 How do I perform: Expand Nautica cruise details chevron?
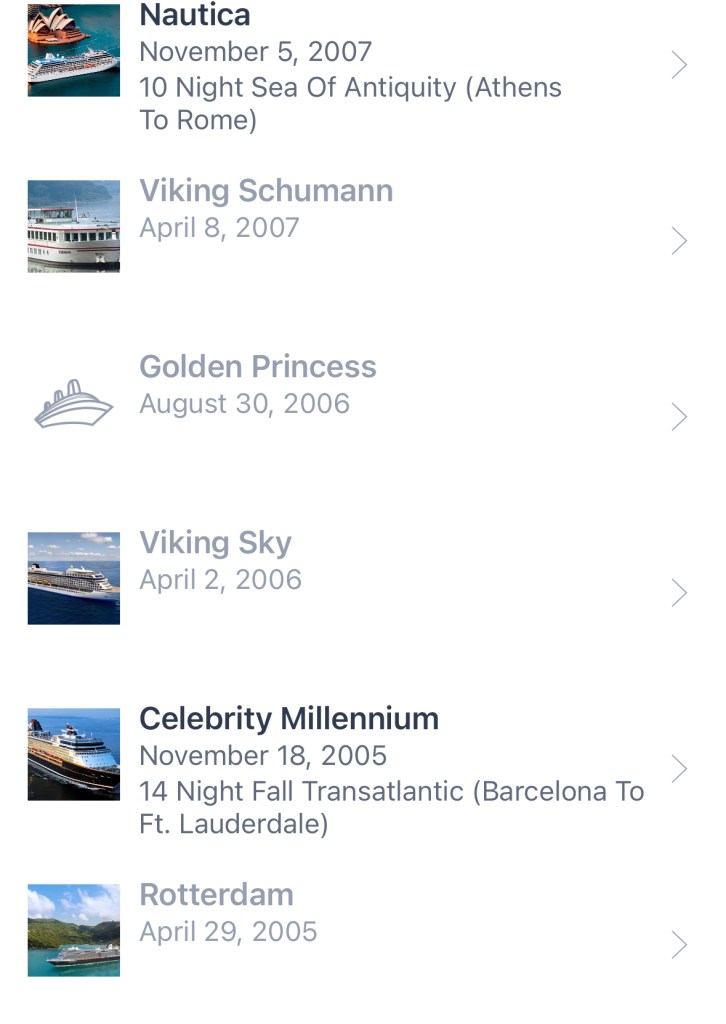(679, 66)
